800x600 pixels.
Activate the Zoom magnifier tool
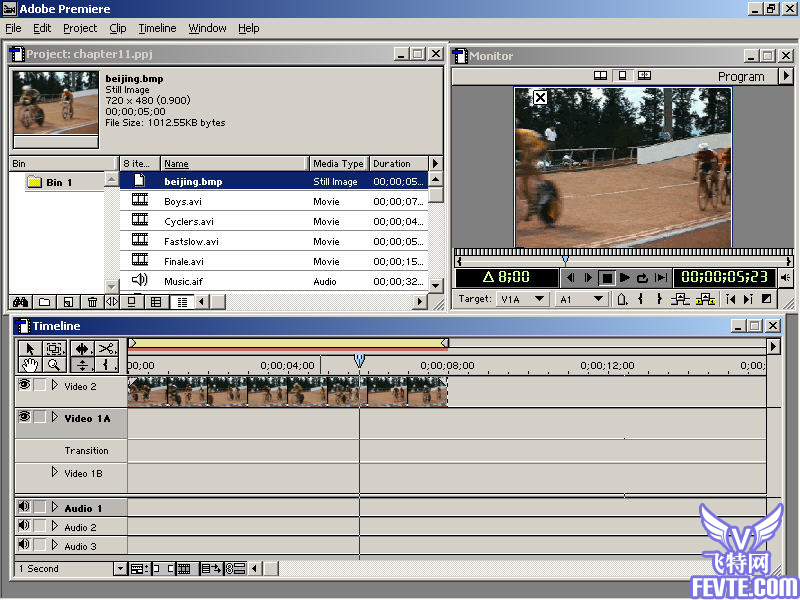point(55,365)
